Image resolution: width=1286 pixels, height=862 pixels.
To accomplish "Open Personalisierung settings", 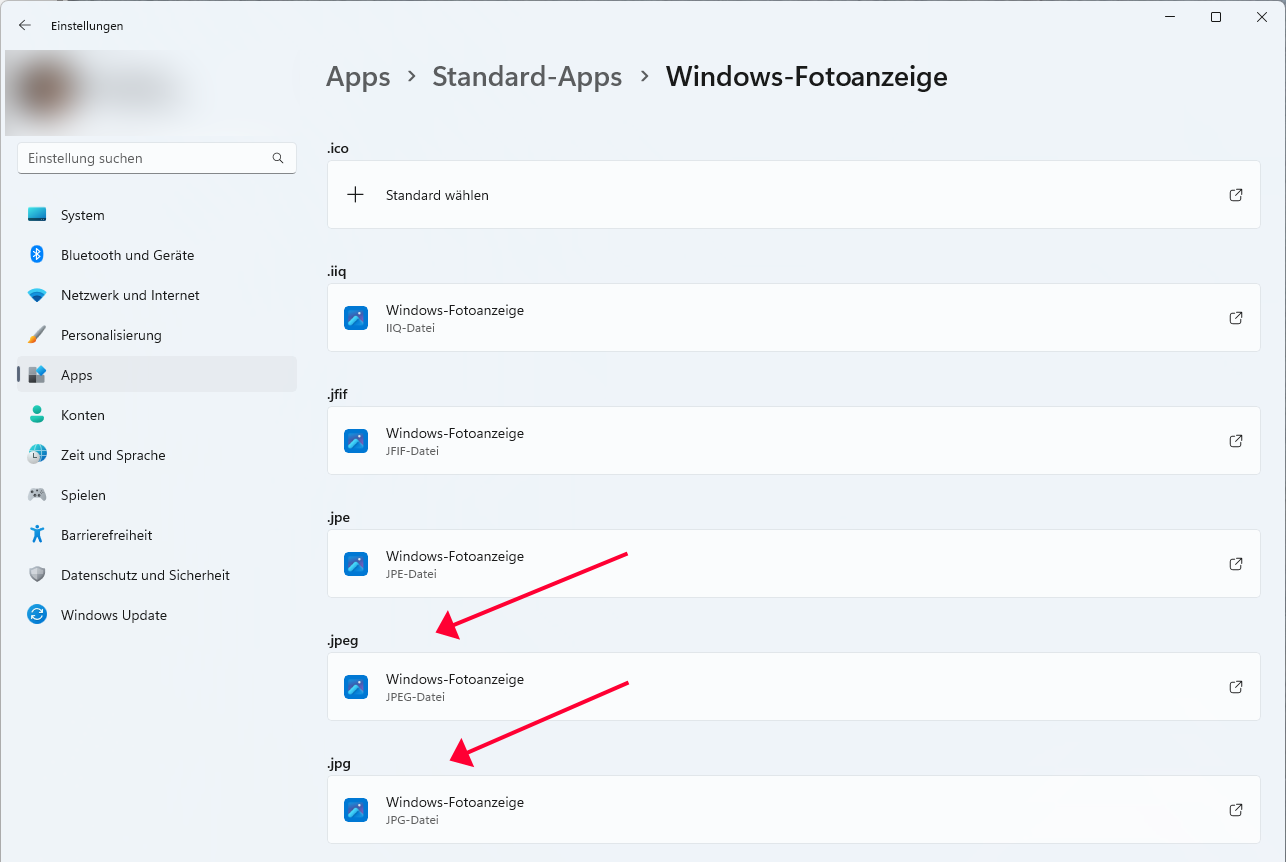I will [157, 335].
